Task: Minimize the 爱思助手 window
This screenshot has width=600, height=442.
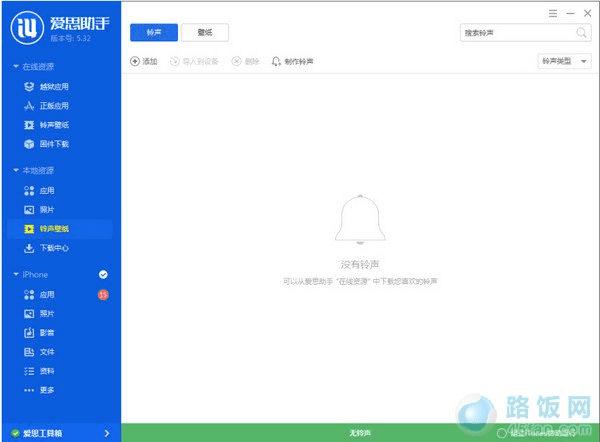Action: [571, 14]
